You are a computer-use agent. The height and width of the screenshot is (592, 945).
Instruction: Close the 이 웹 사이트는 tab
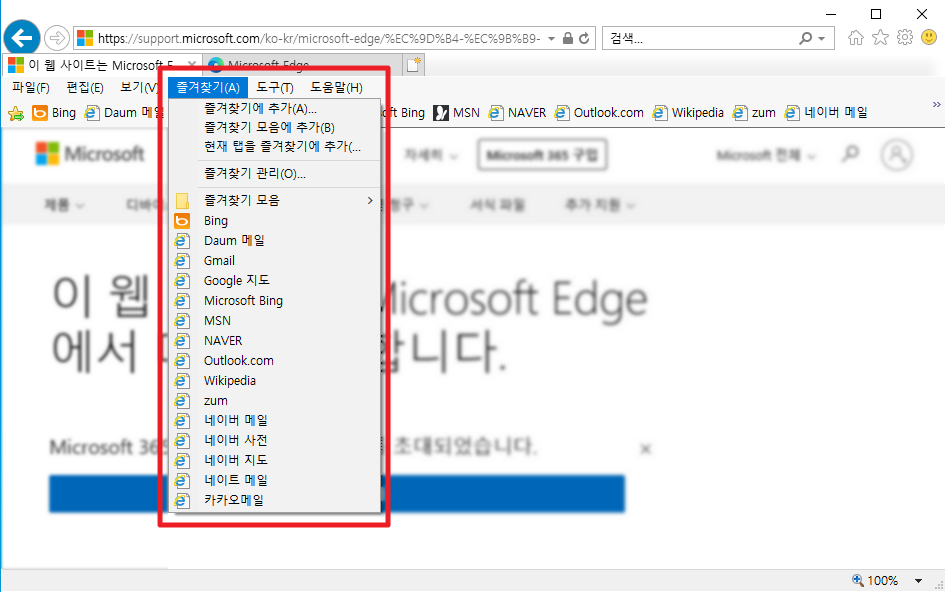point(192,65)
